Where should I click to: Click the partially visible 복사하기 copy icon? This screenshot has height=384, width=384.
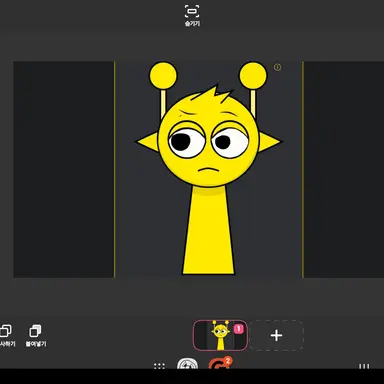coord(7,335)
